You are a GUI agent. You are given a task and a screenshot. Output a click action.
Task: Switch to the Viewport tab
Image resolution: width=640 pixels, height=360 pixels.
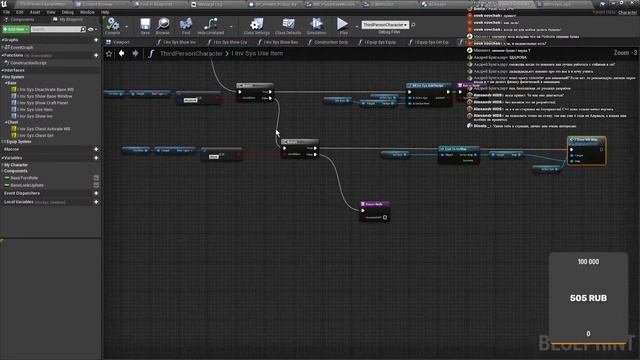118,42
